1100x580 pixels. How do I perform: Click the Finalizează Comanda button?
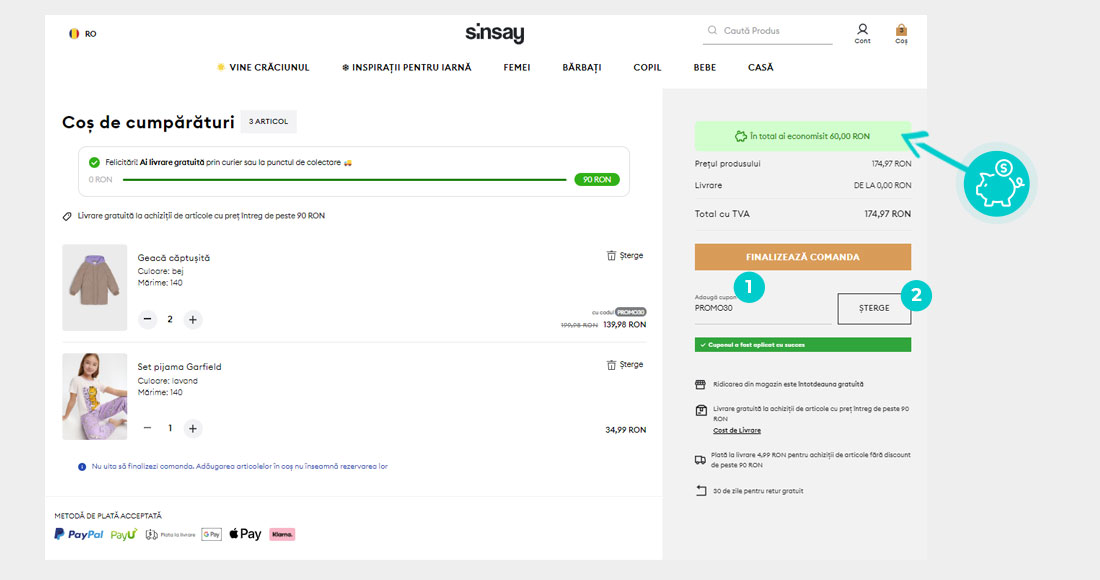click(x=802, y=257)
